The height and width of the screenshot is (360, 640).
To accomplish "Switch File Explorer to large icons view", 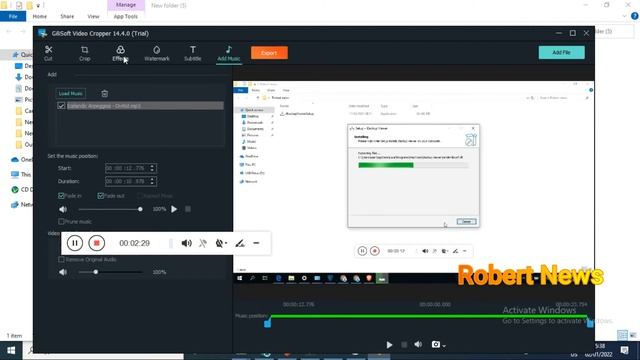I will pyautogui.click(x=633, y=335).
